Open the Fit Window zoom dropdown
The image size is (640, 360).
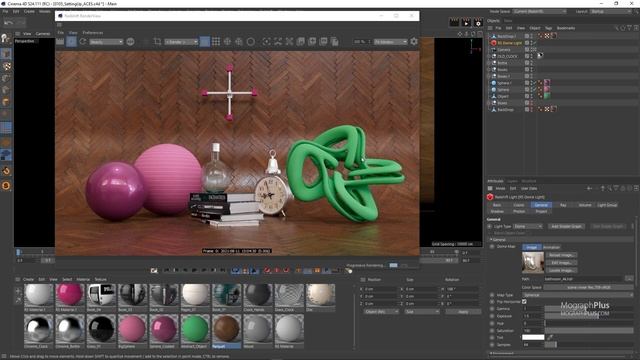[x=391, y=42]
